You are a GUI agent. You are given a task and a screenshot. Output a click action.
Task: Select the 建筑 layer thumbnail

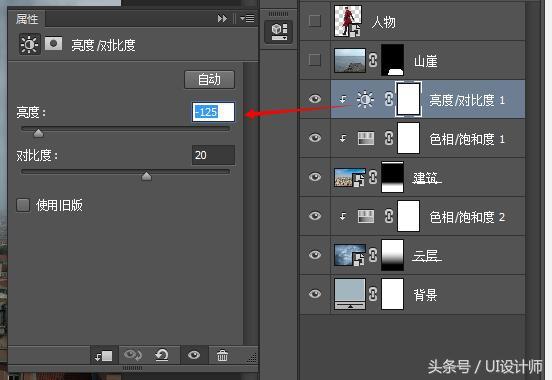350,177
